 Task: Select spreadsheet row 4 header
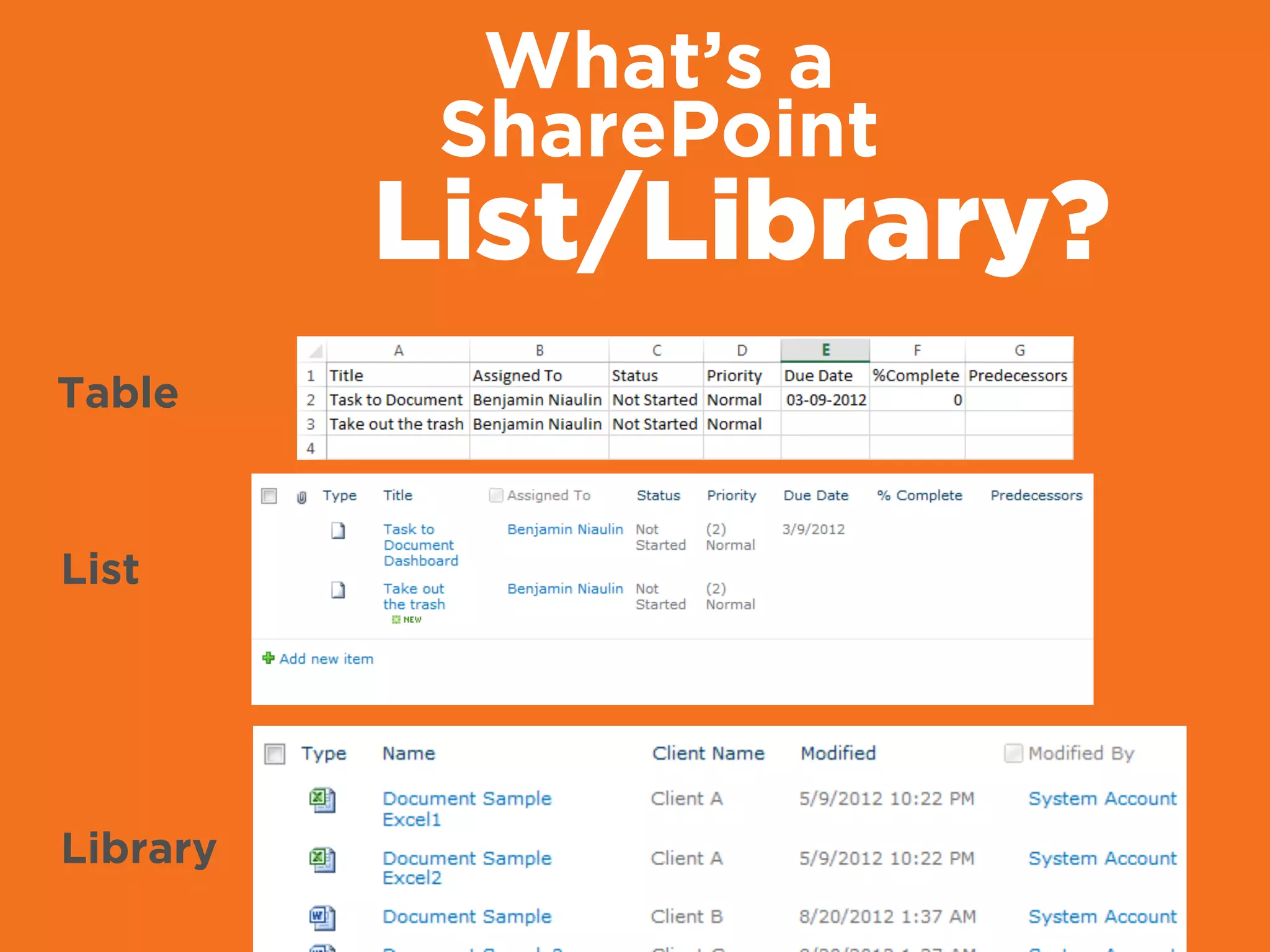point(312,448)
